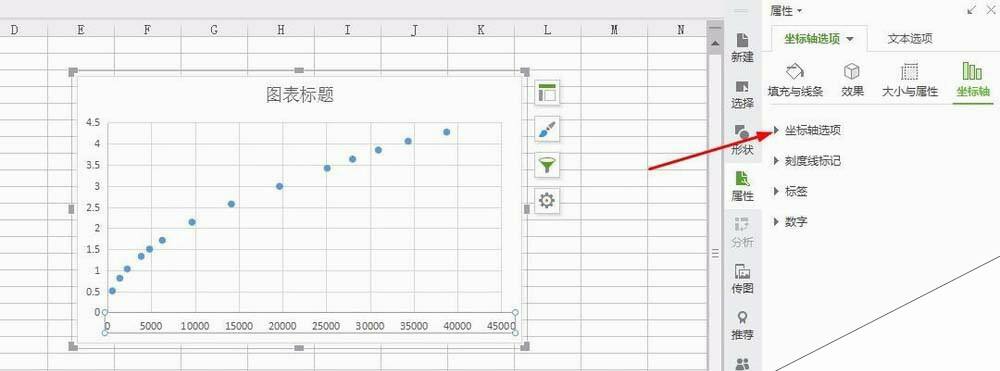
Task: Click the chart styles paintbrush icon
Action: (547, 129)
